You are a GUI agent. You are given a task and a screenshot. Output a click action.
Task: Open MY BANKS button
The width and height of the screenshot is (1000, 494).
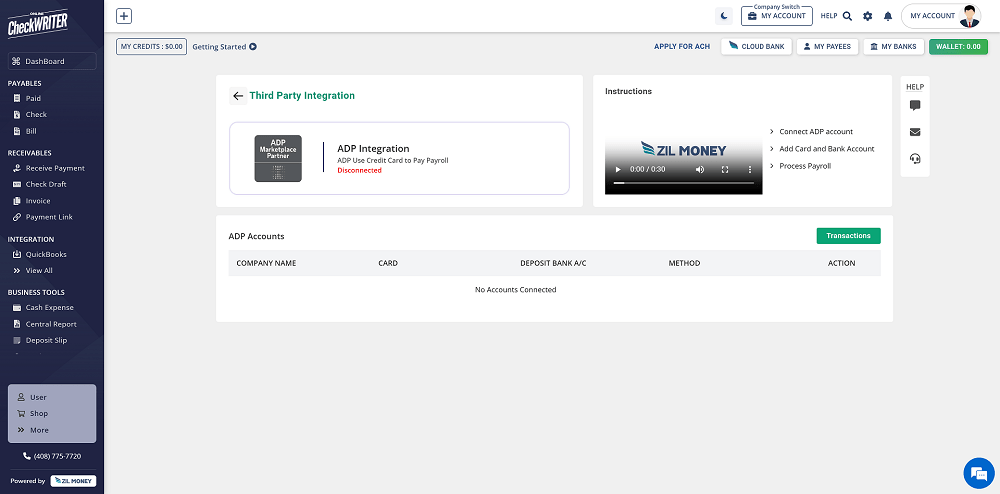click(x=893, y=47)
